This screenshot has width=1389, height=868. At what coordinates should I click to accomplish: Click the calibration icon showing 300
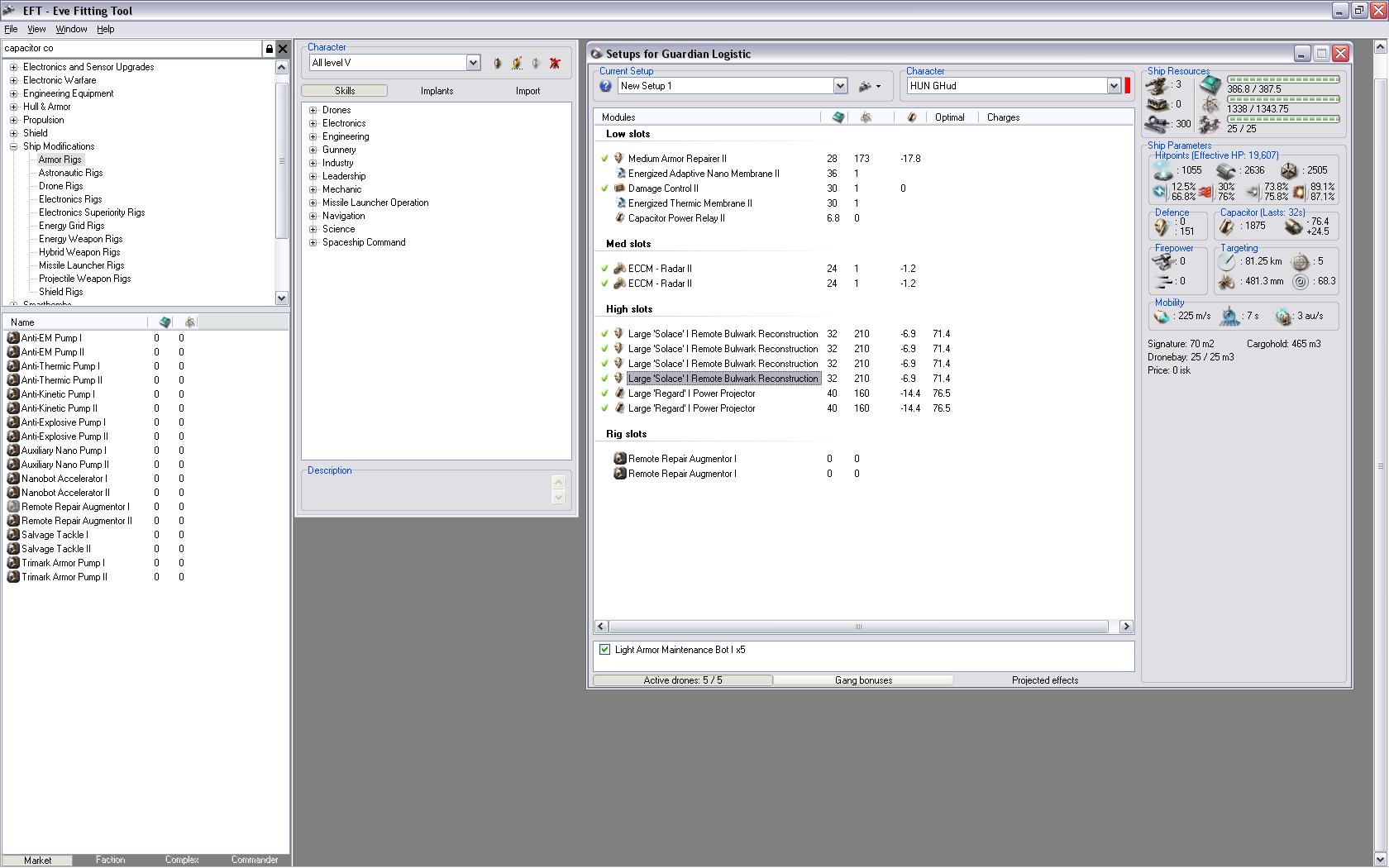(1157, 124)
